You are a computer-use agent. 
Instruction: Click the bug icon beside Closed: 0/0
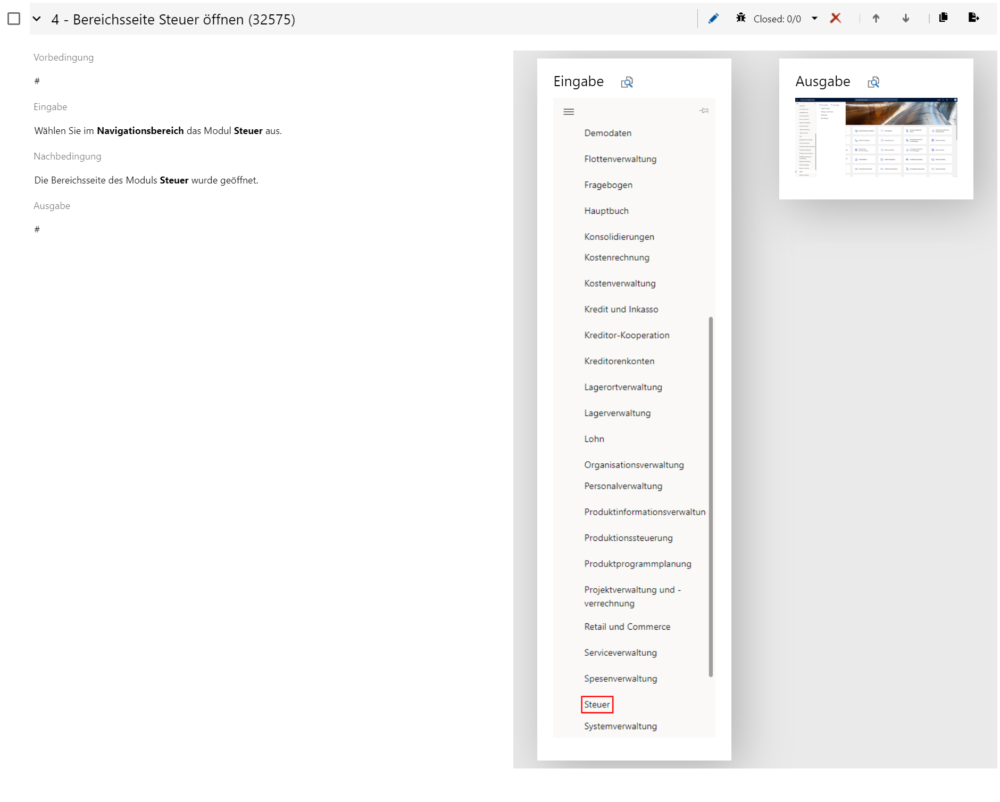pyautogui.click(x=741, y=19)
